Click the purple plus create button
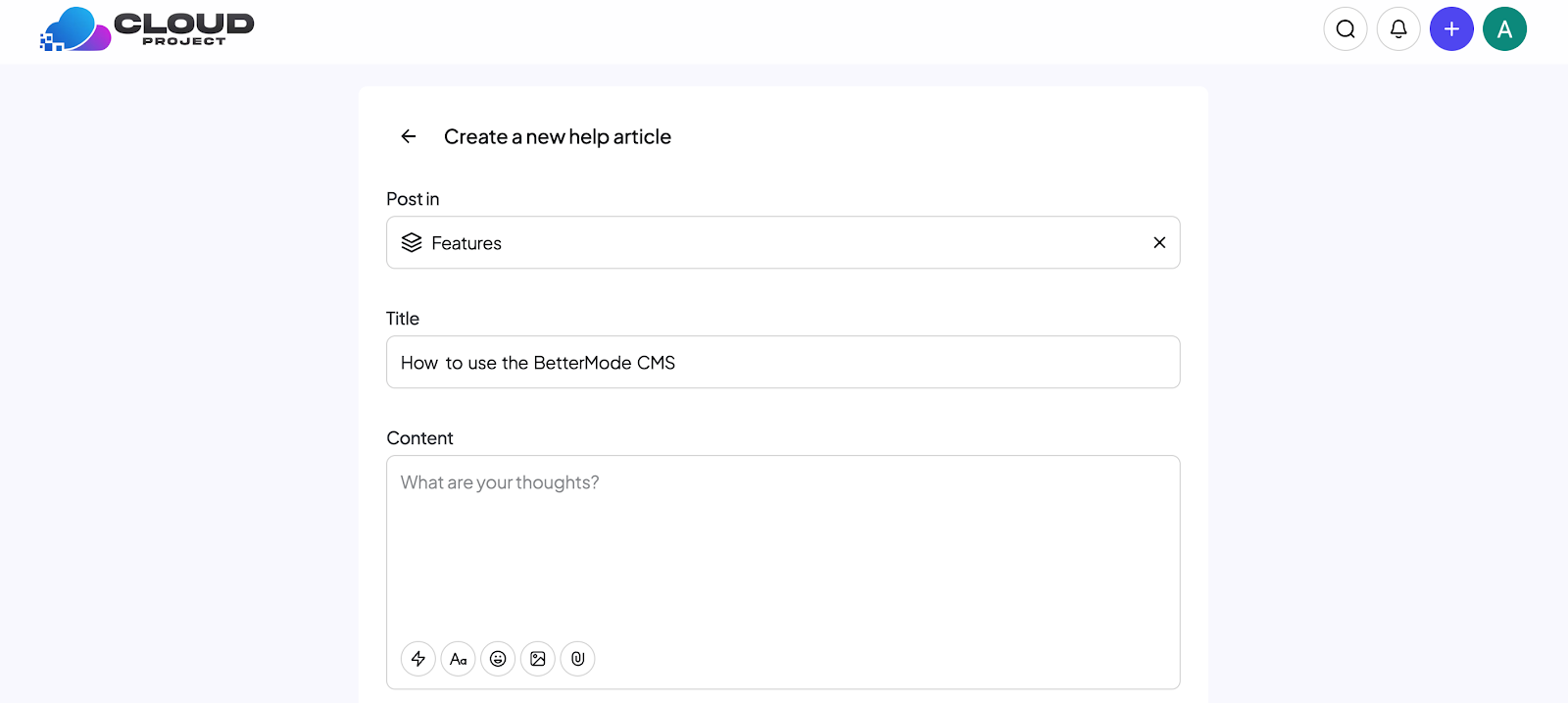This screenshot has height=703, width=1568. 1451,29
